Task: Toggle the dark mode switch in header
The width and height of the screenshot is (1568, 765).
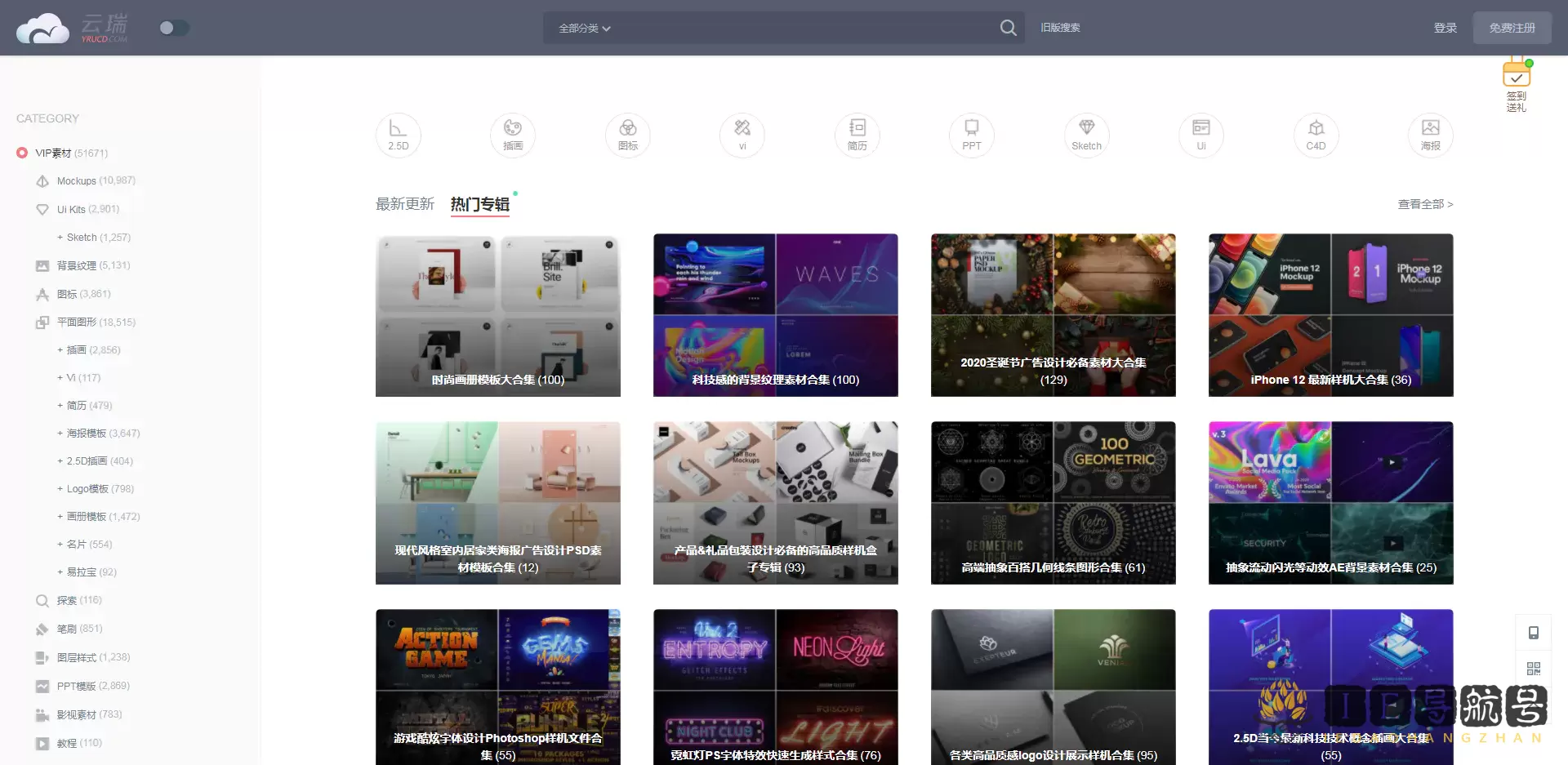Action: click(x=174, y=28)
